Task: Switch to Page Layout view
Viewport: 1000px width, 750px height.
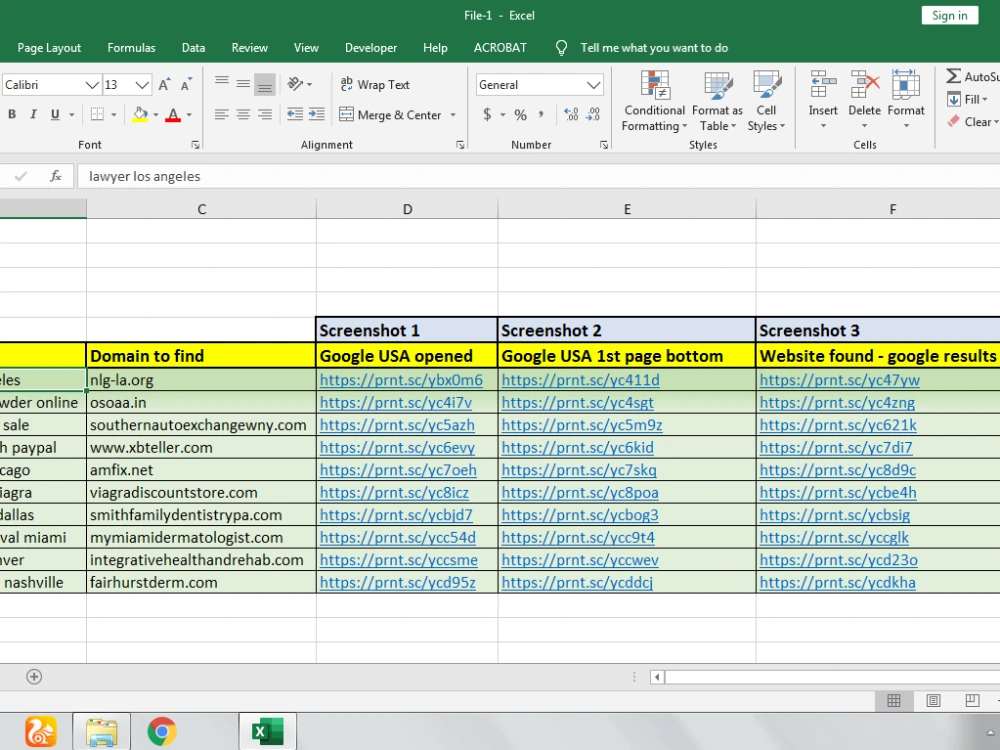Action: pyautogui.click(x=933, y=701)
